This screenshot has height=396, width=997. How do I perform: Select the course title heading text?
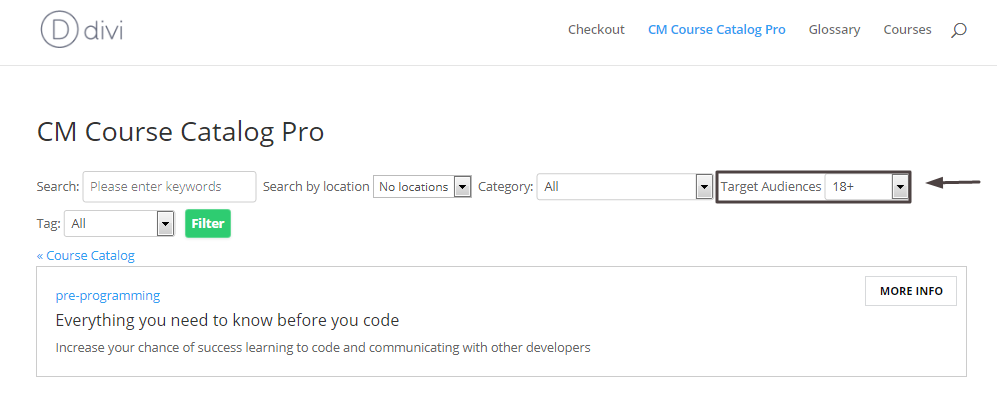[x=227, y=320]
